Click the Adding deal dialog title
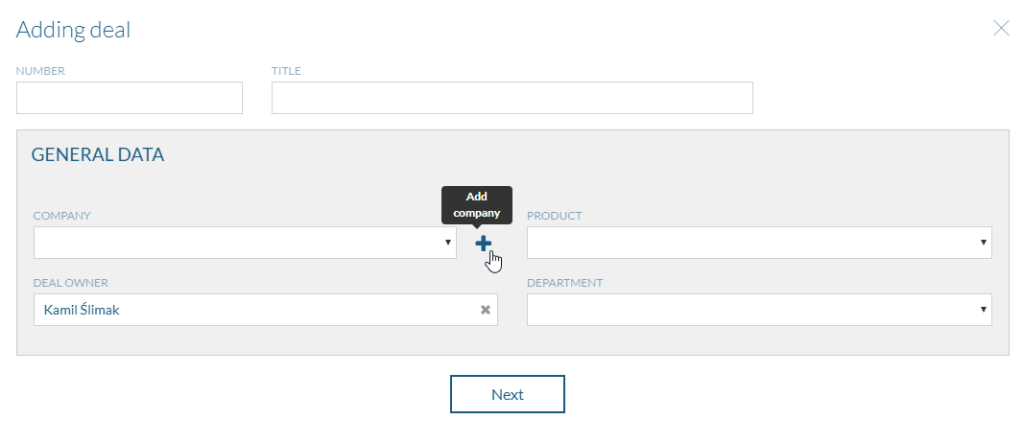 tap(73, 29)
